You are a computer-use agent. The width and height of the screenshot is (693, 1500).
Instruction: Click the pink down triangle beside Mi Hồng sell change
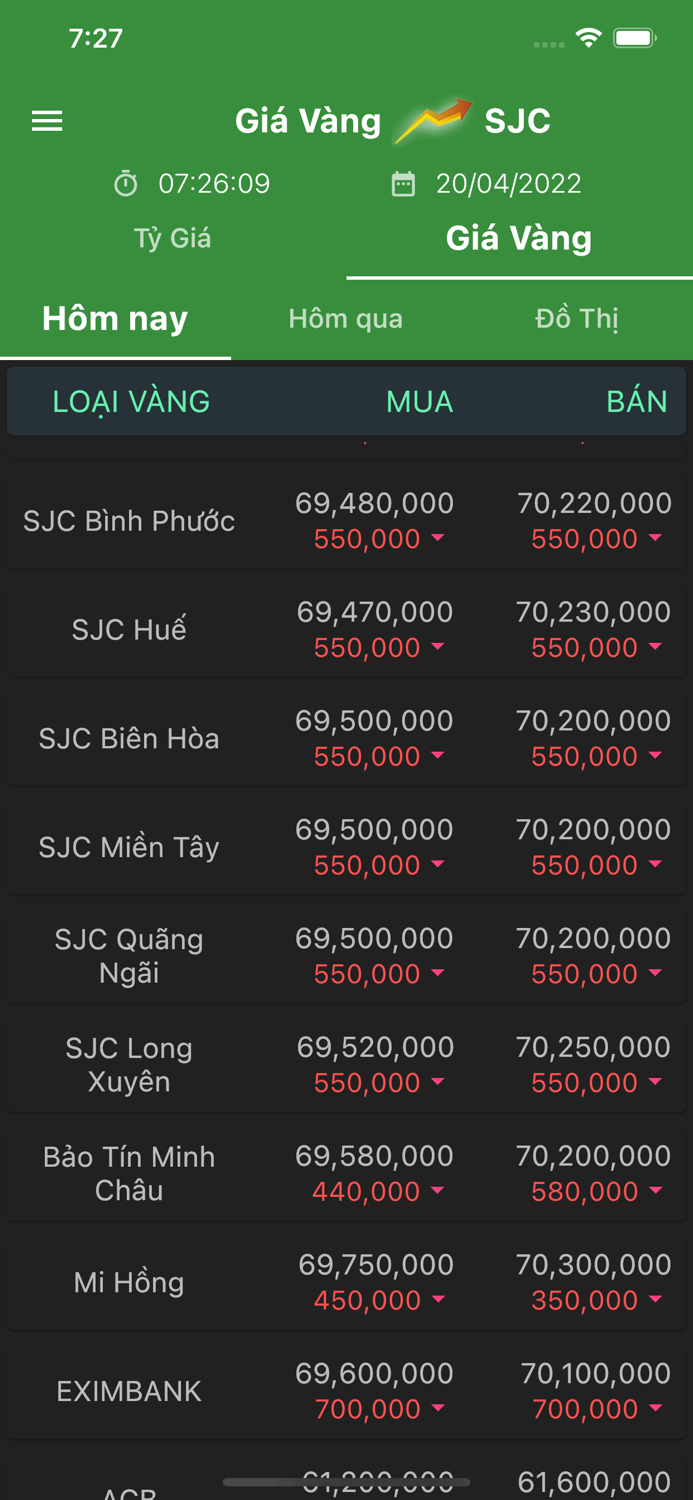point(655,1300)
